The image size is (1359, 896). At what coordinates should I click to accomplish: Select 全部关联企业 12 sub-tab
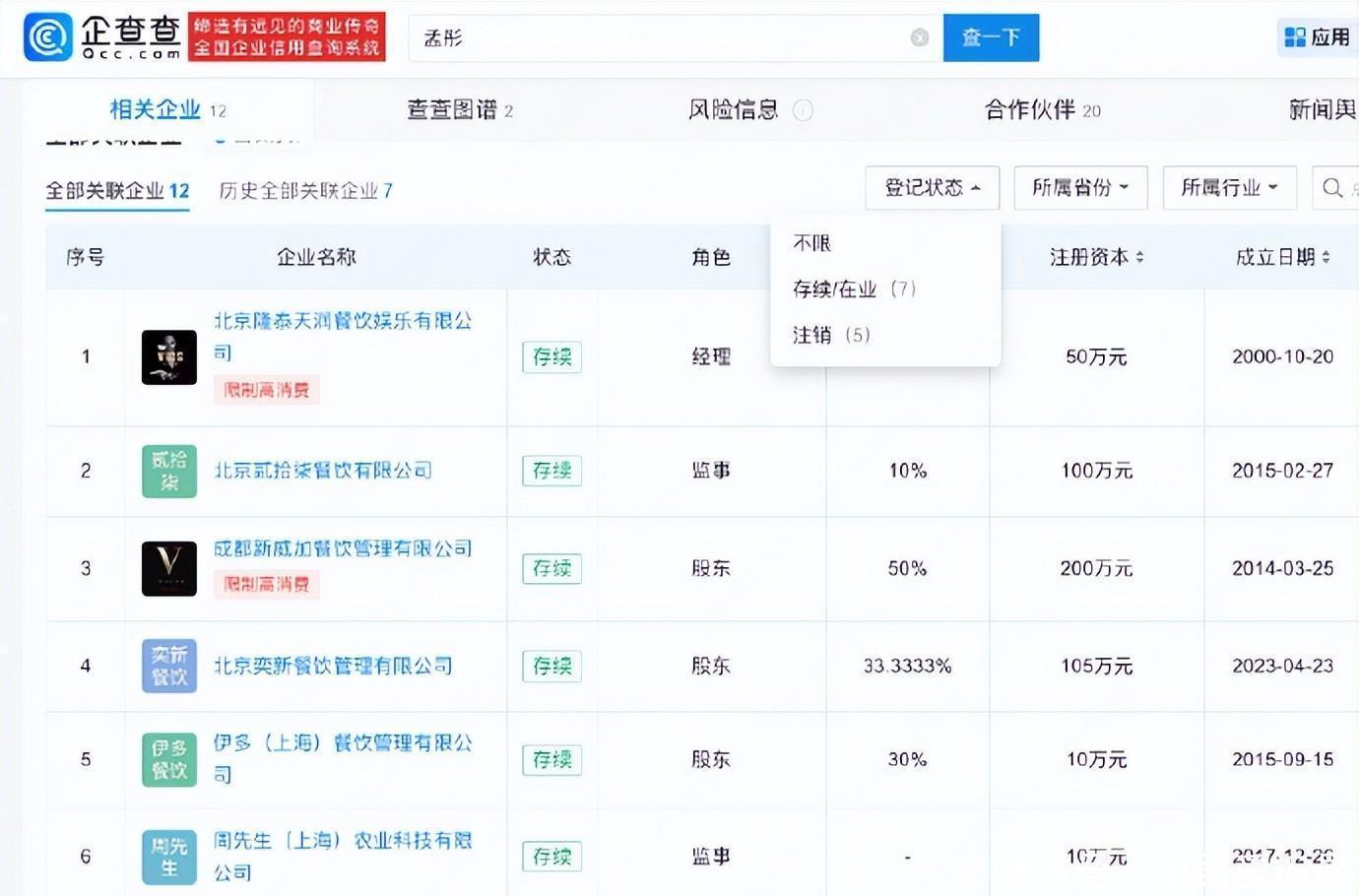click(117, 190)
